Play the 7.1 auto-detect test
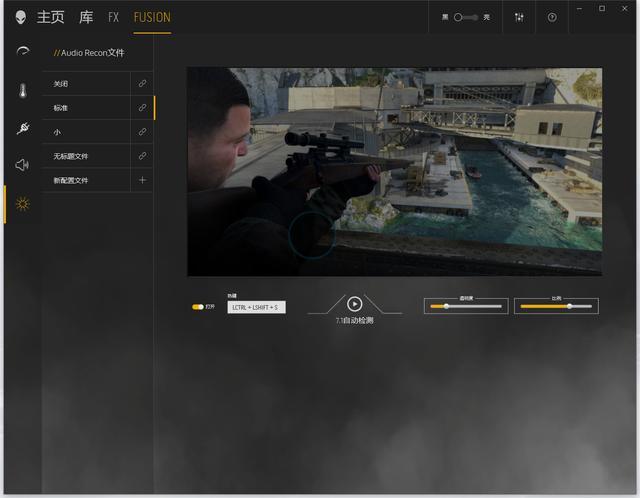 pos(354,304)
